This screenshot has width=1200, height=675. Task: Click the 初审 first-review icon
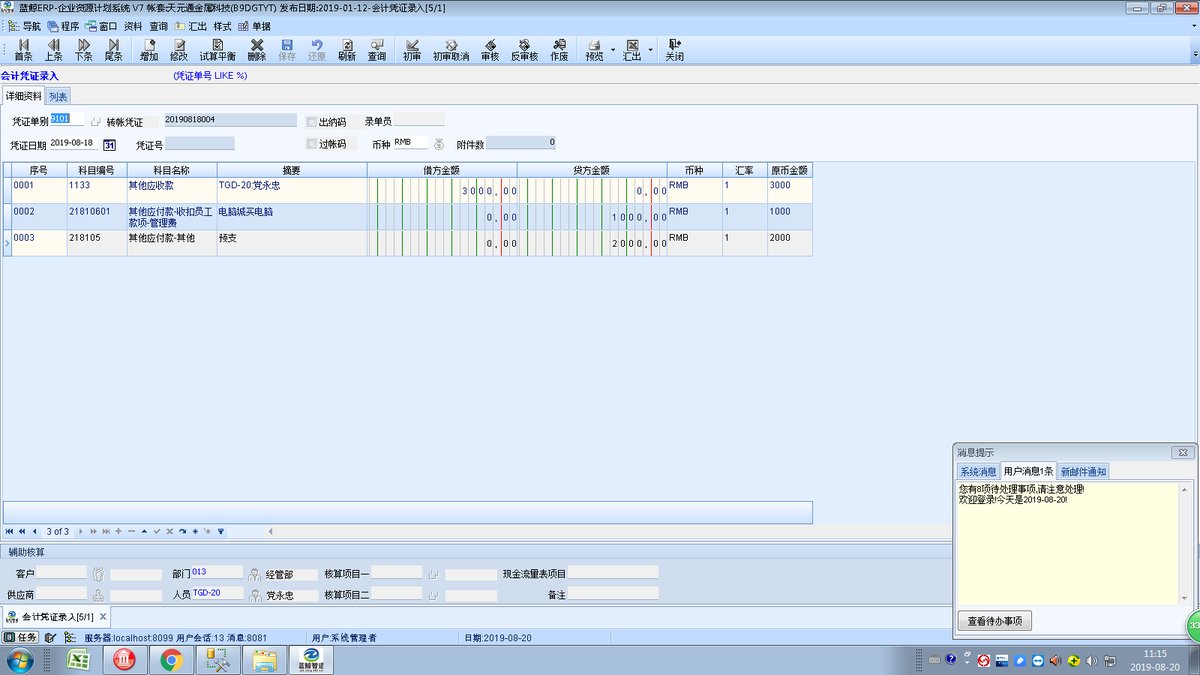(412, 50)
